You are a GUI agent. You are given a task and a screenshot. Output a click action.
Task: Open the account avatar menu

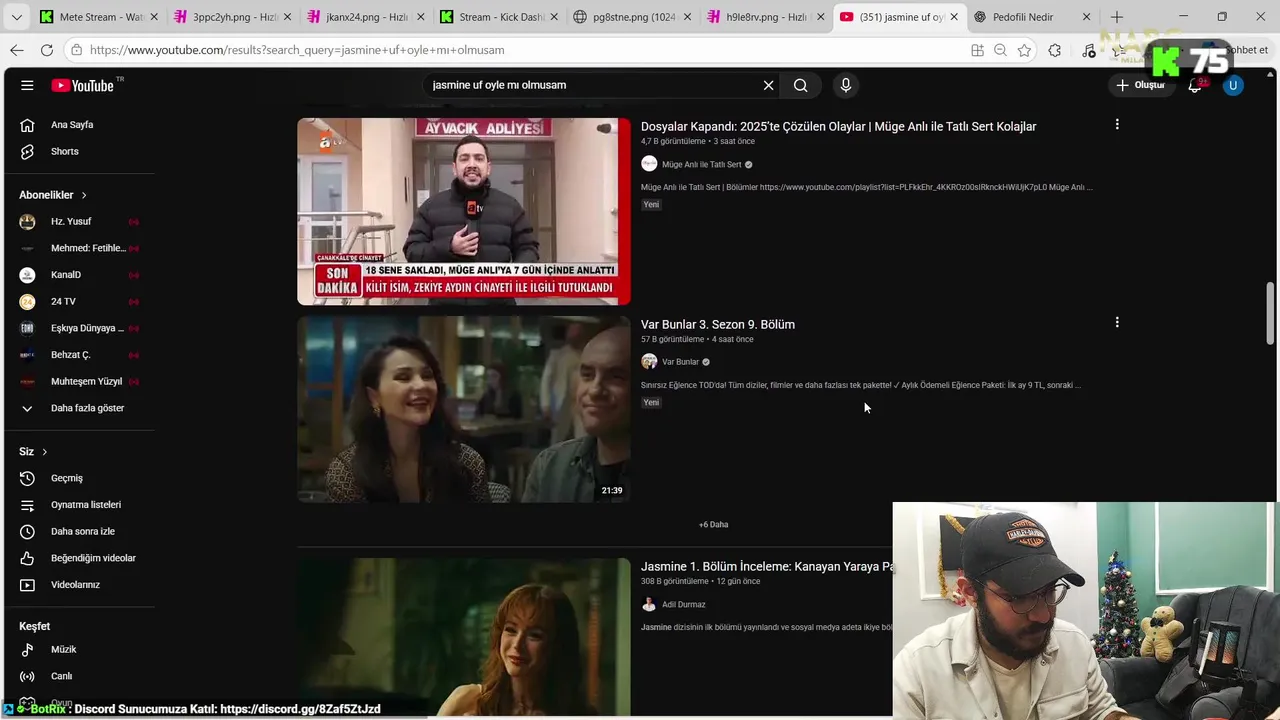[1233, 85]
